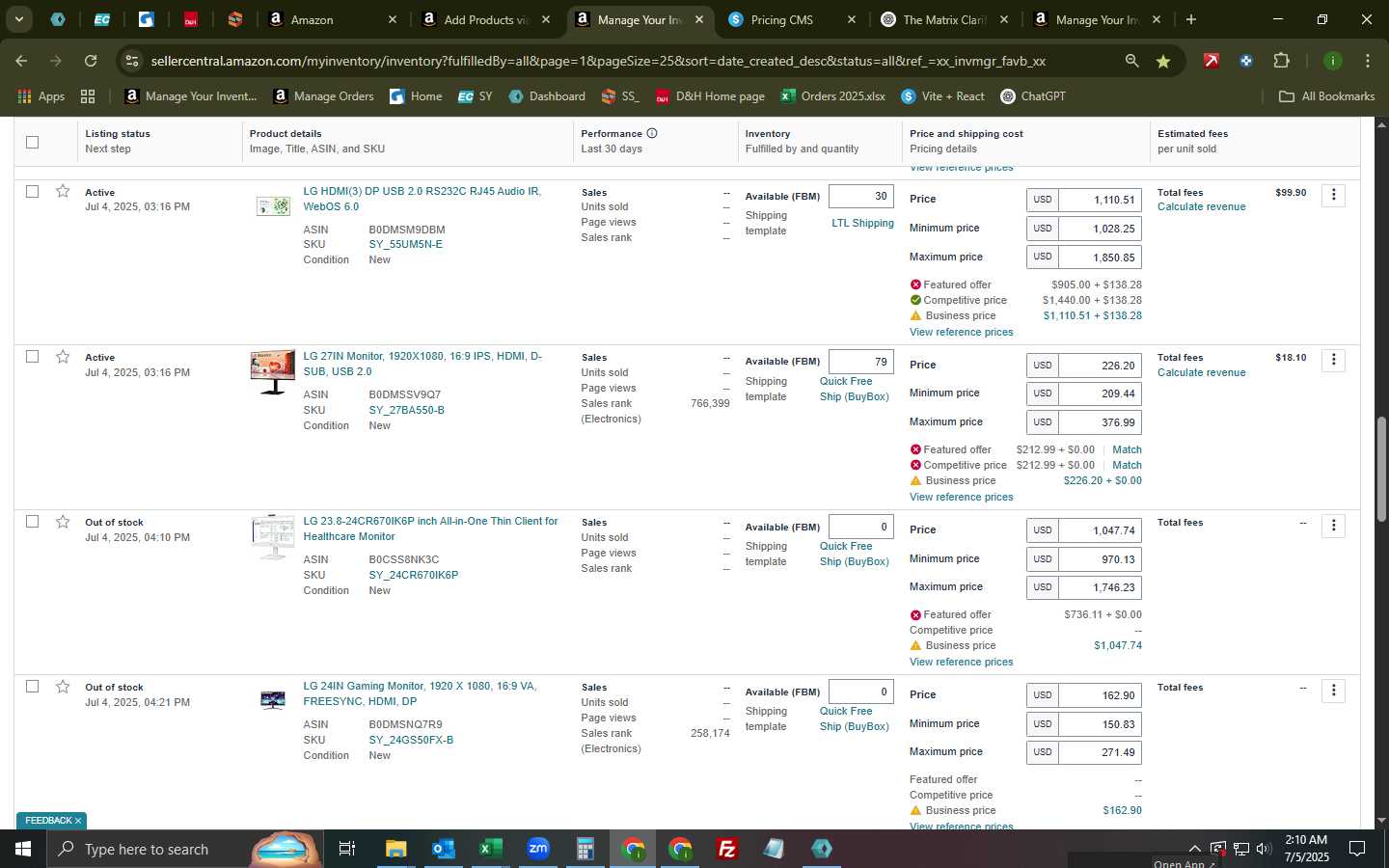Select checkbox for LG 24IN Gaming Monitor

point(32,687)
